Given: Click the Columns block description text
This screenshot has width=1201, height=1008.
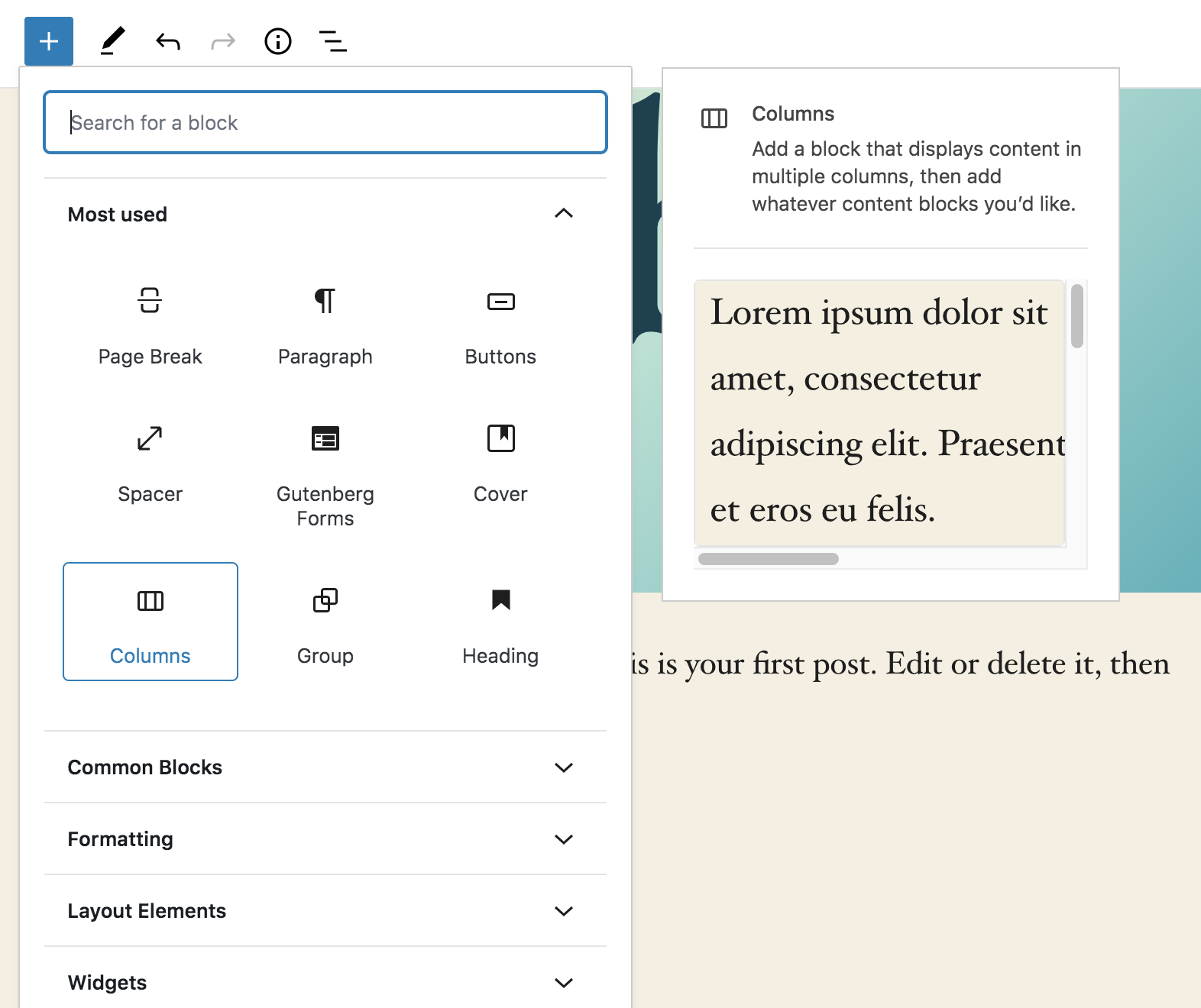Looking at the screenshot, I should (x=916, y=176).
